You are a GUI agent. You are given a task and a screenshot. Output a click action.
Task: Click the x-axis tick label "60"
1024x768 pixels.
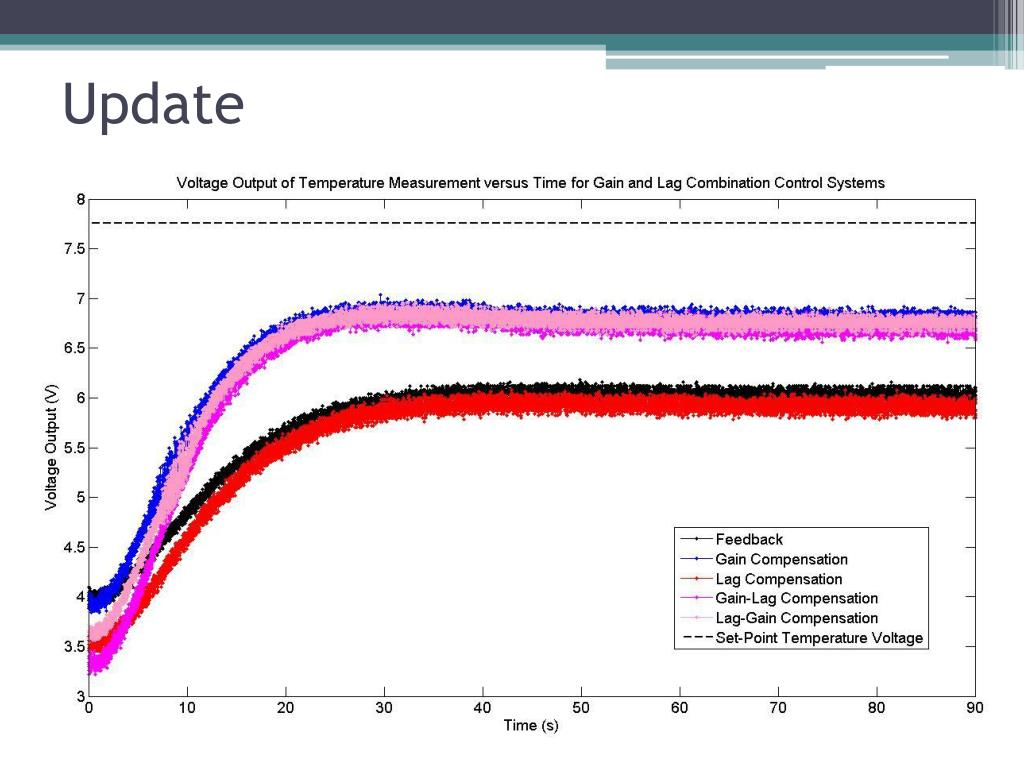[680, 708]
